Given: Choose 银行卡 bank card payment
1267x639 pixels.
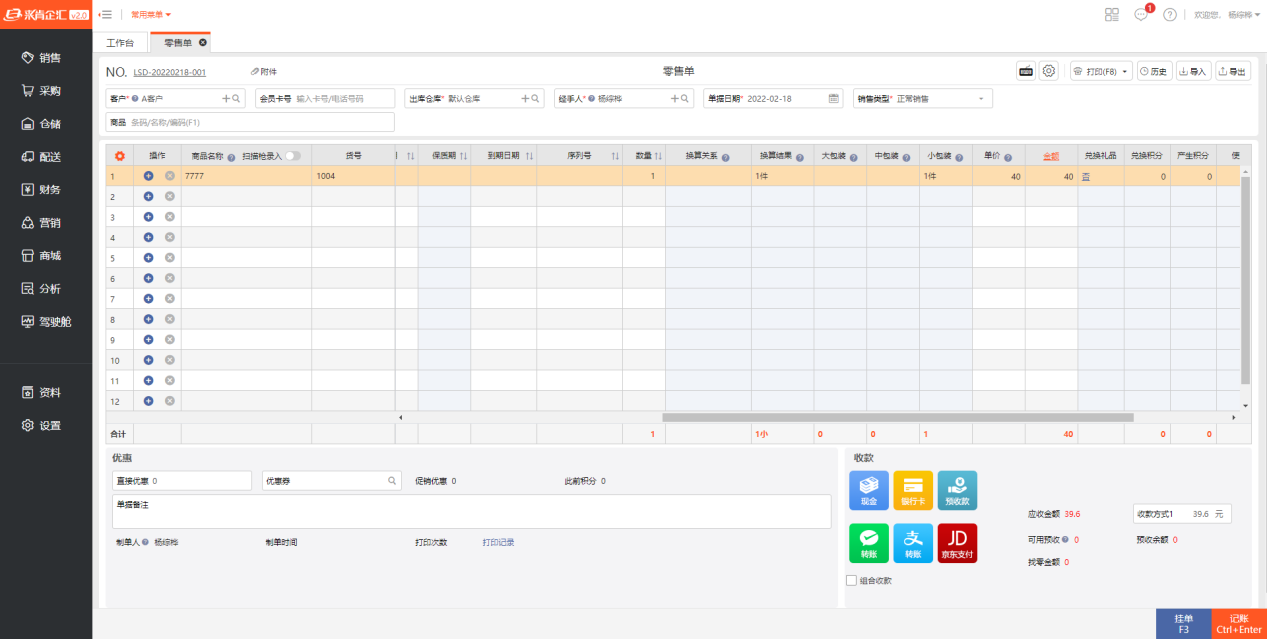Looking at the screenshot, I should tap(912, 490).
